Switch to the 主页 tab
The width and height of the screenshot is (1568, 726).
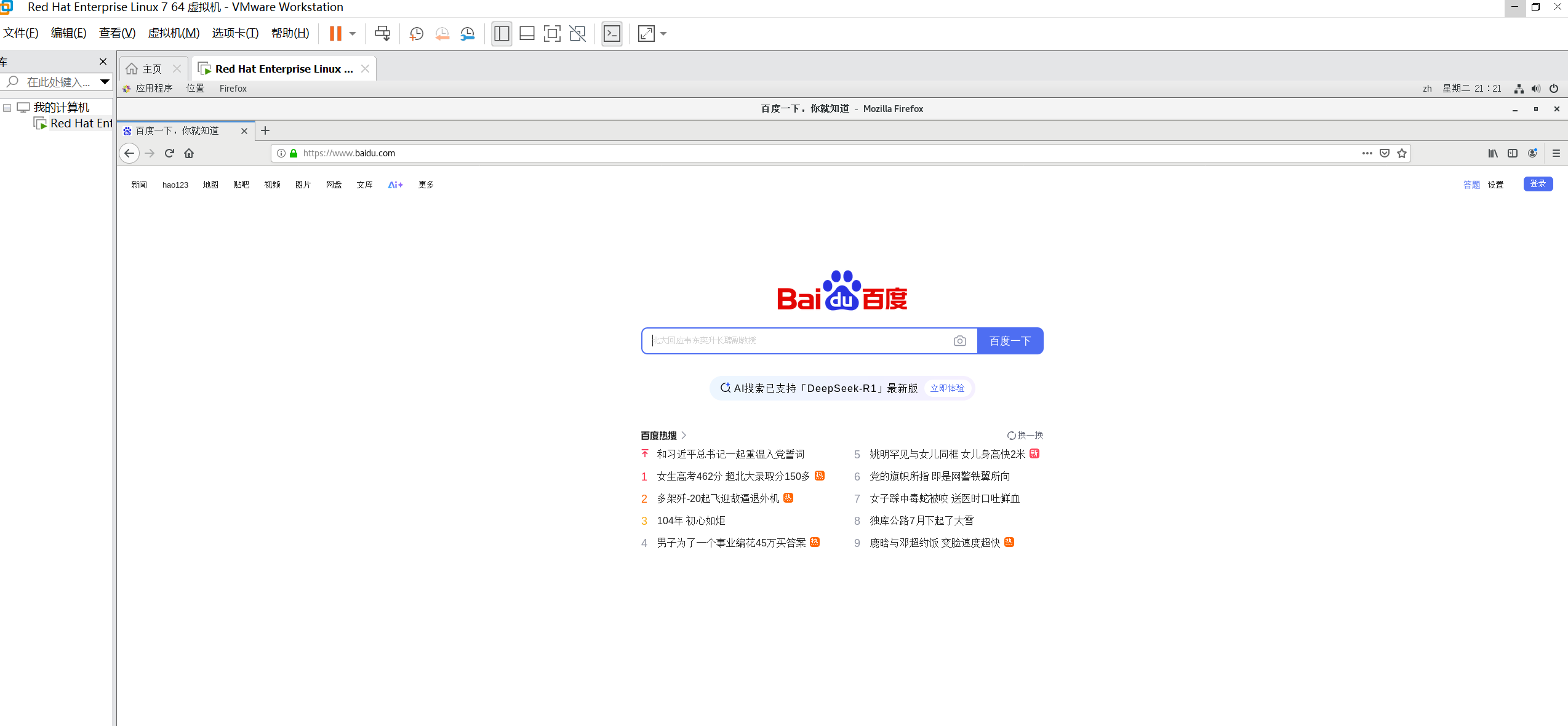tap(153, 68)
